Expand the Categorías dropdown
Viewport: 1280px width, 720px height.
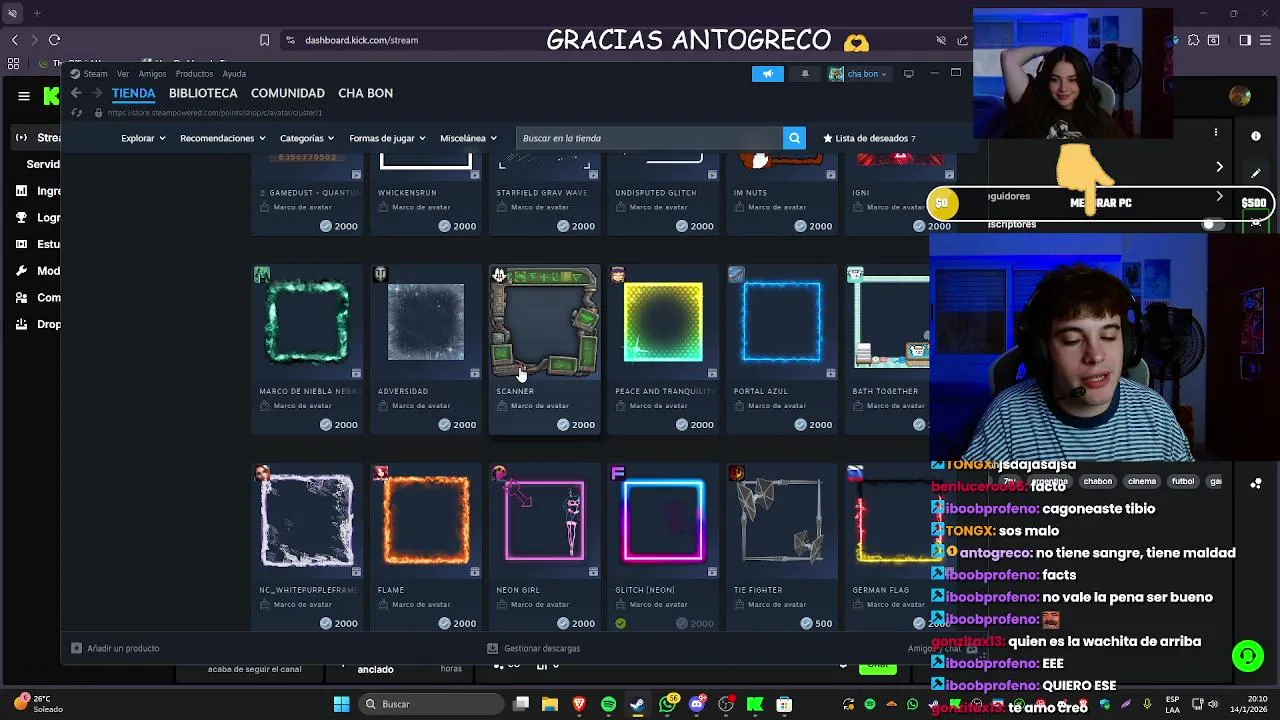[306, 138]
